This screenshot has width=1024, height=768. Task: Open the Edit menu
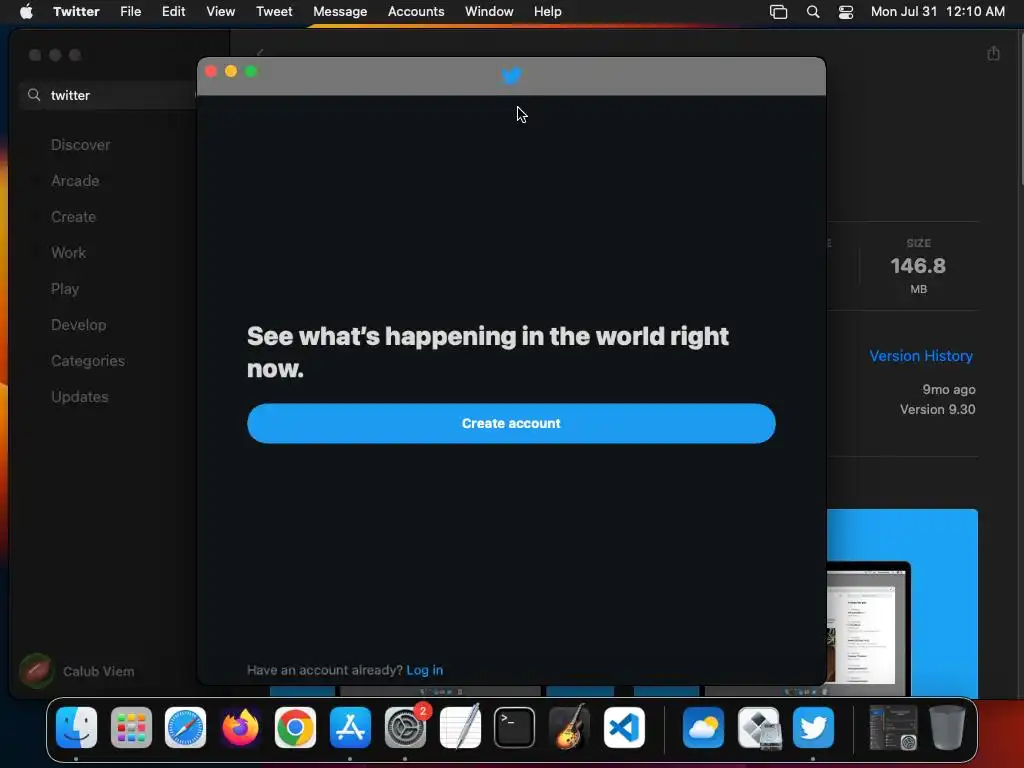174,11
